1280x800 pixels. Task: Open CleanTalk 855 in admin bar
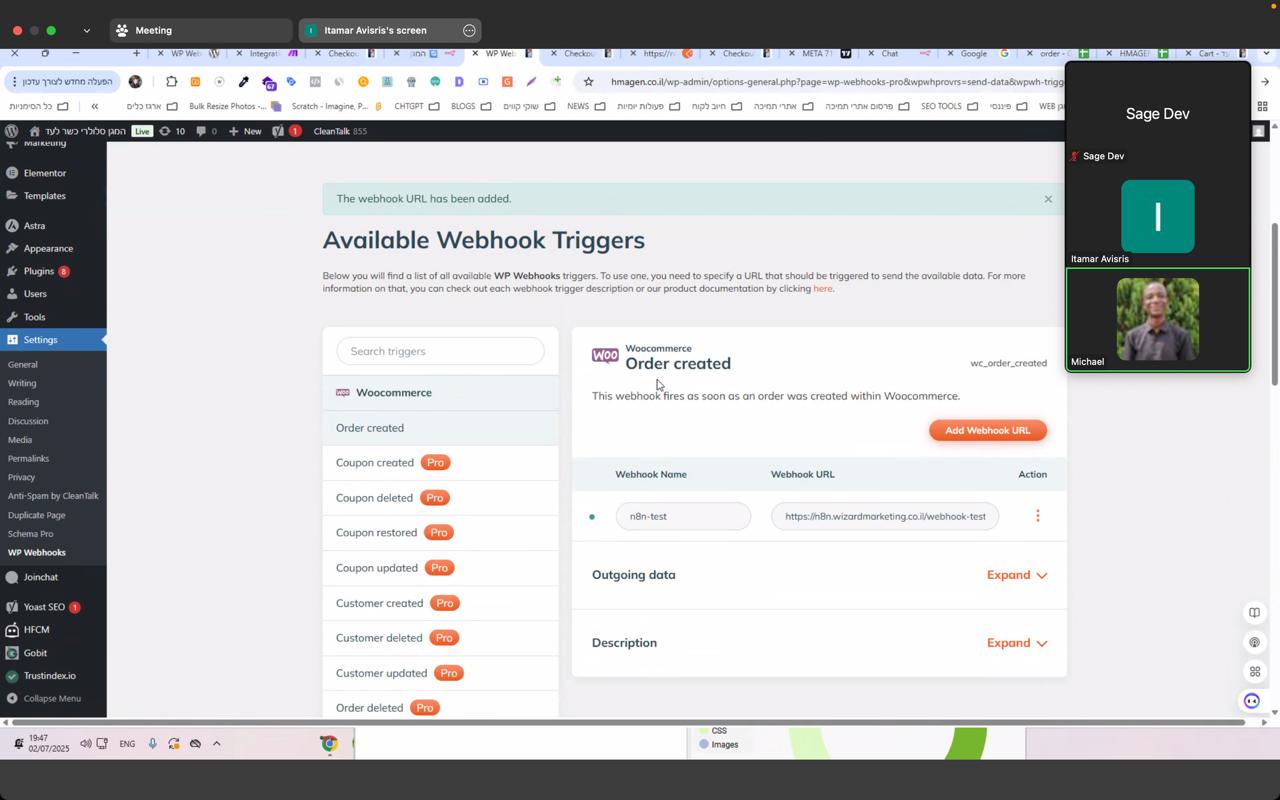[340, 131]
